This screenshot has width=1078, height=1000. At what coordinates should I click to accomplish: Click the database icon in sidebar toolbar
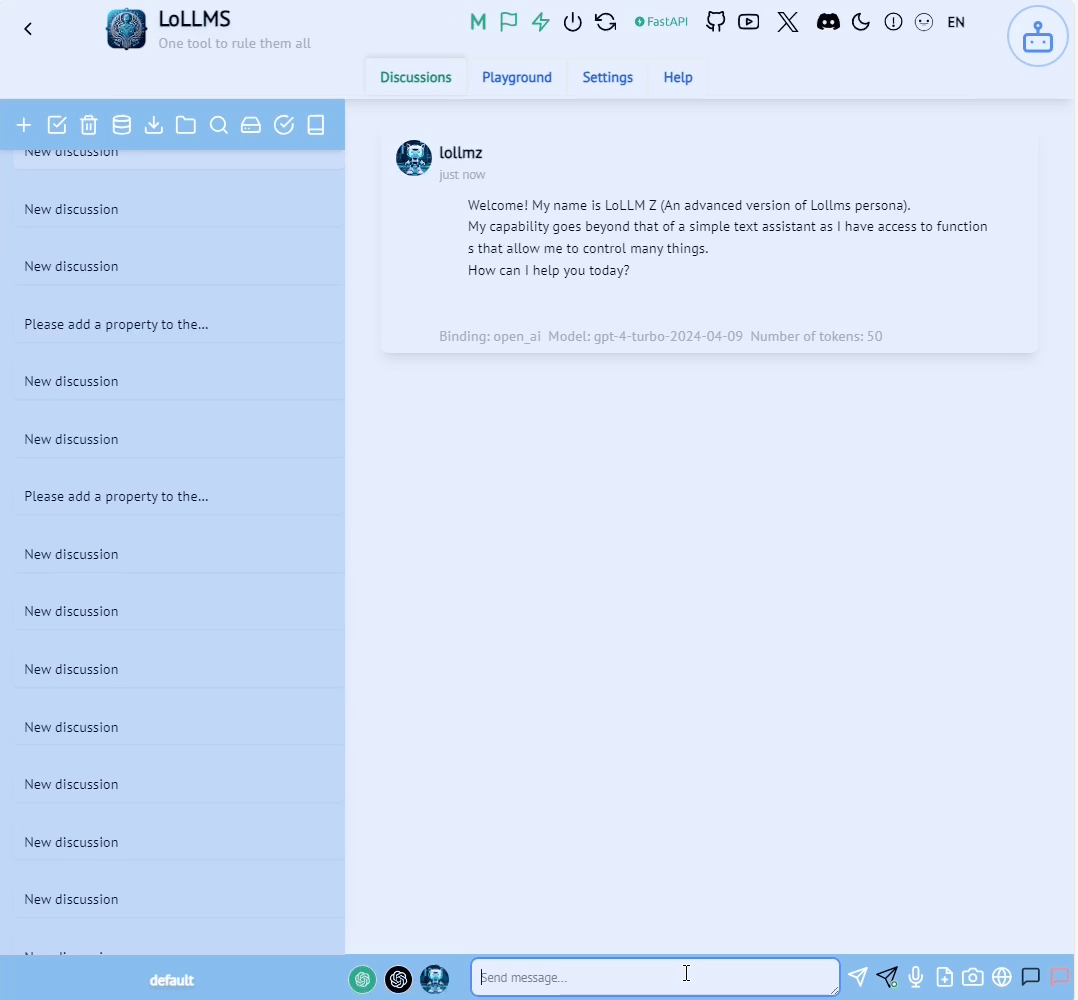[122, 125]
